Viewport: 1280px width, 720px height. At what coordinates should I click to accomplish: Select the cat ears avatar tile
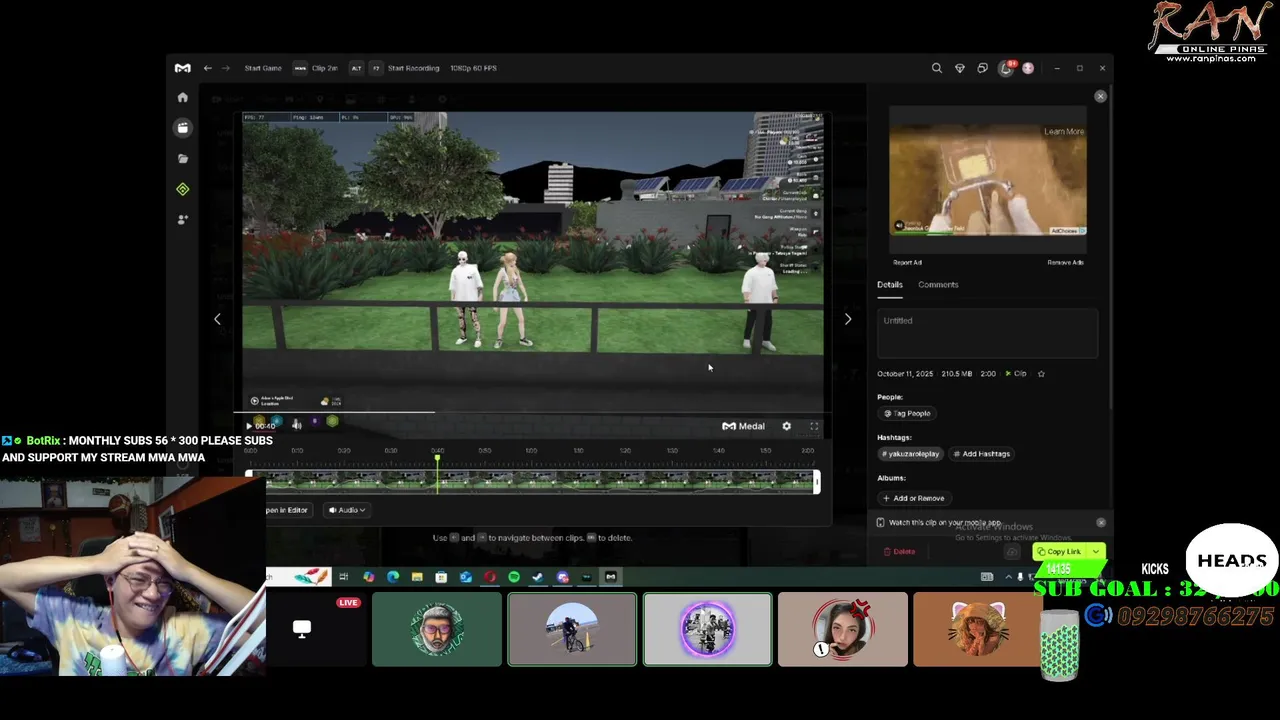coord(977,629)
